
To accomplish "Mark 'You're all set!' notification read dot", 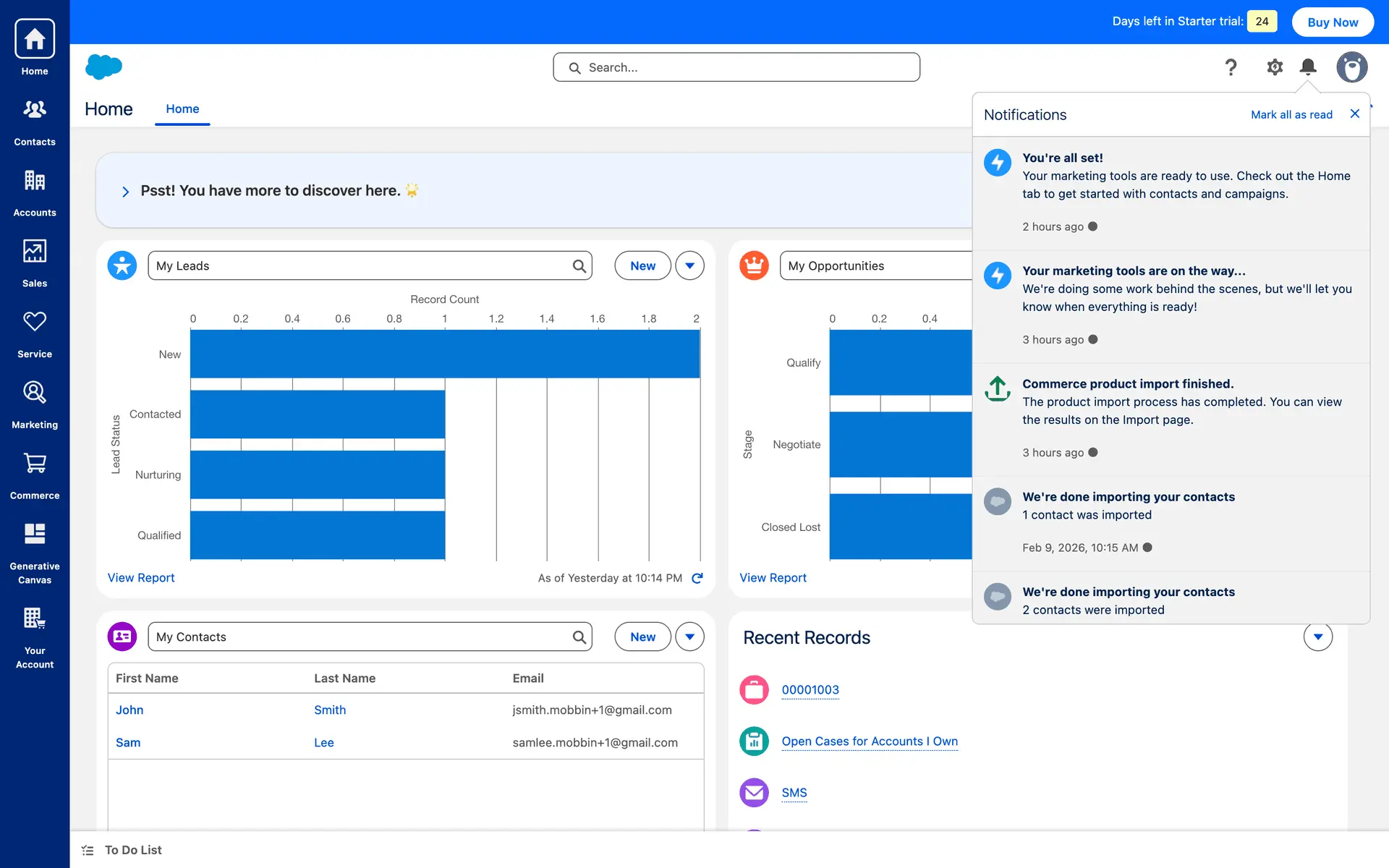I will pos(1092,226).
